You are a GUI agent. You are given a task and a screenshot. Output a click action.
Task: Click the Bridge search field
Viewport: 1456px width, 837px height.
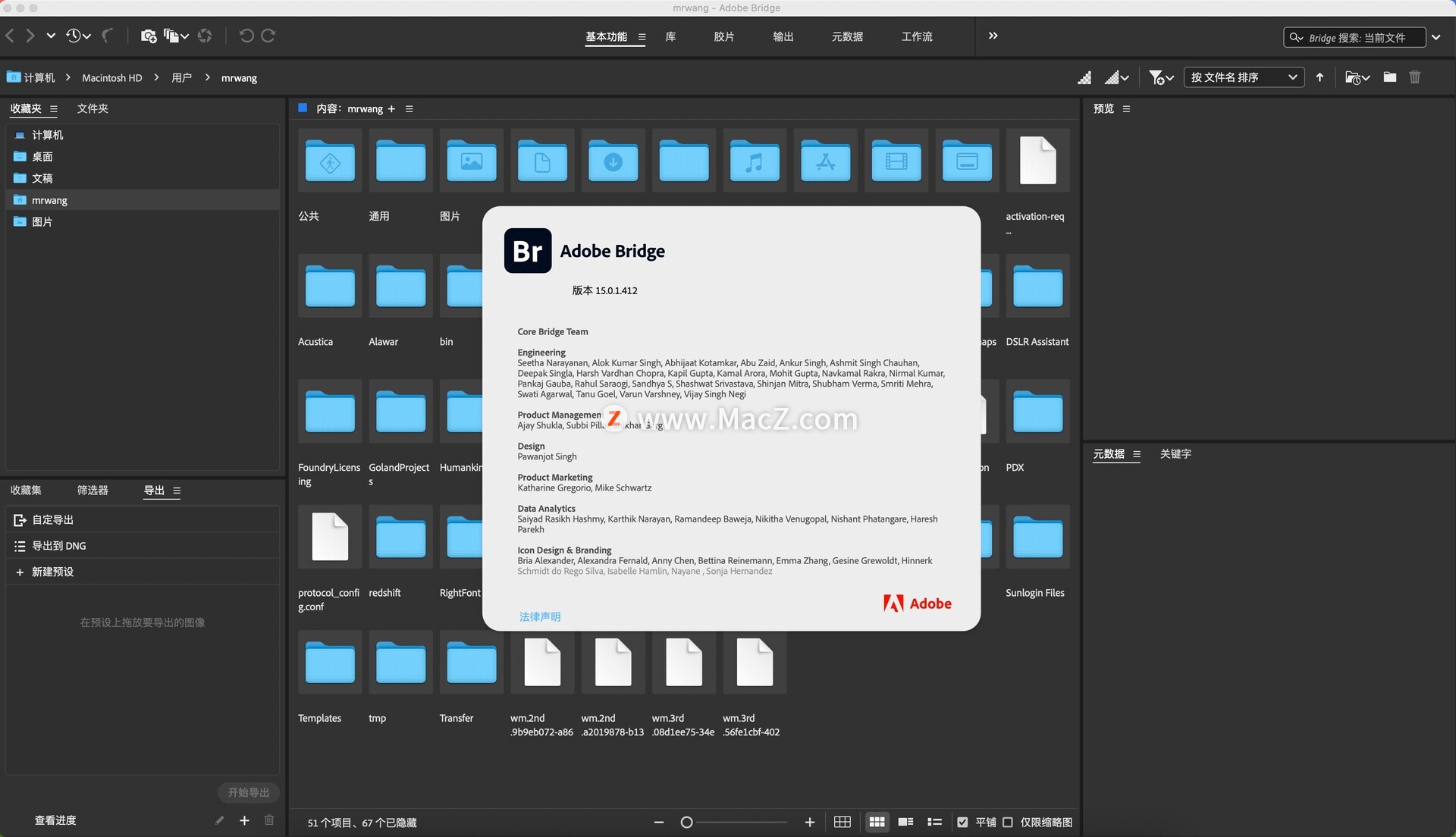click(1354, 37)
